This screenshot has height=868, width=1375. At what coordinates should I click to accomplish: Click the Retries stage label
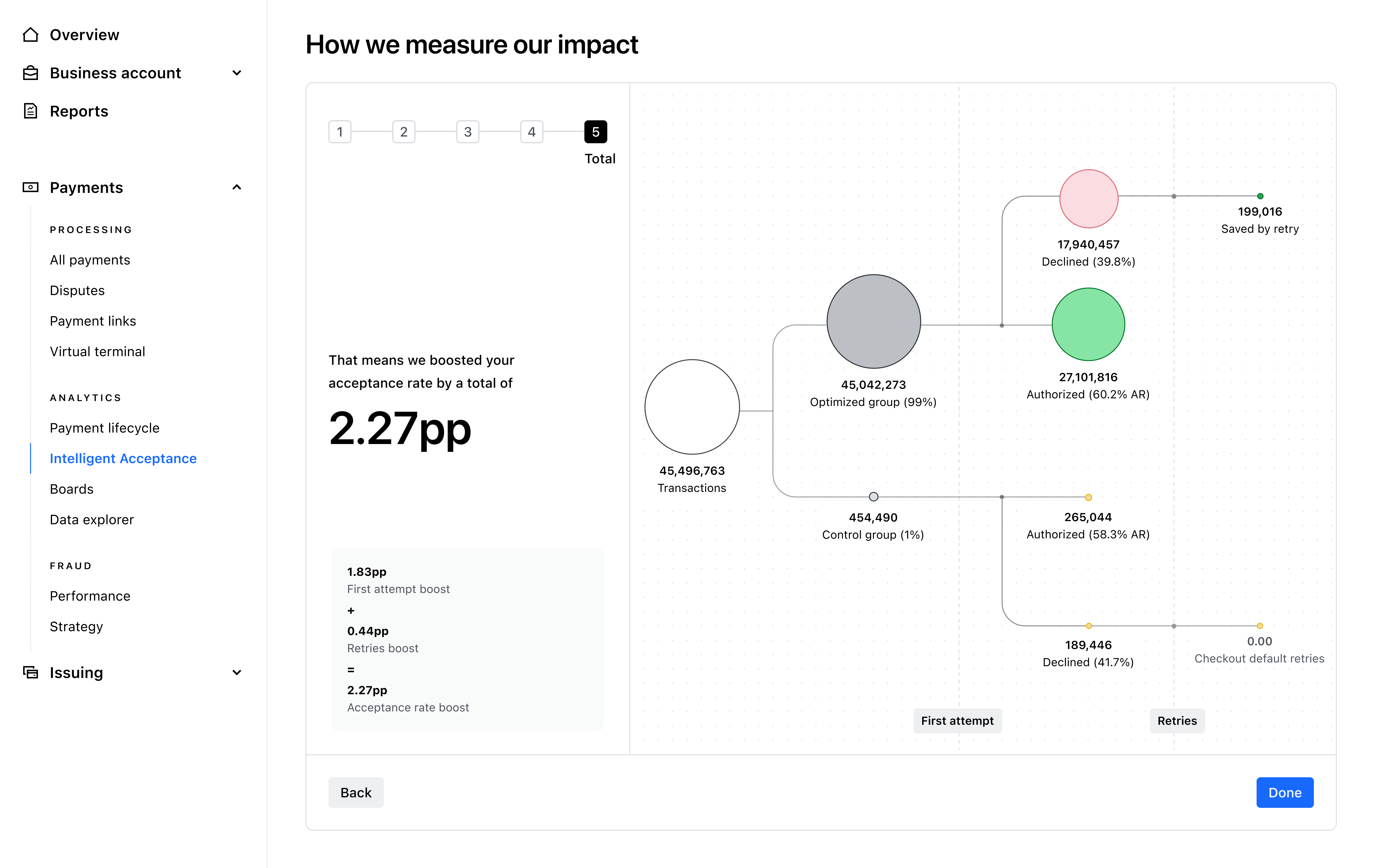(x=1177, y=721)
